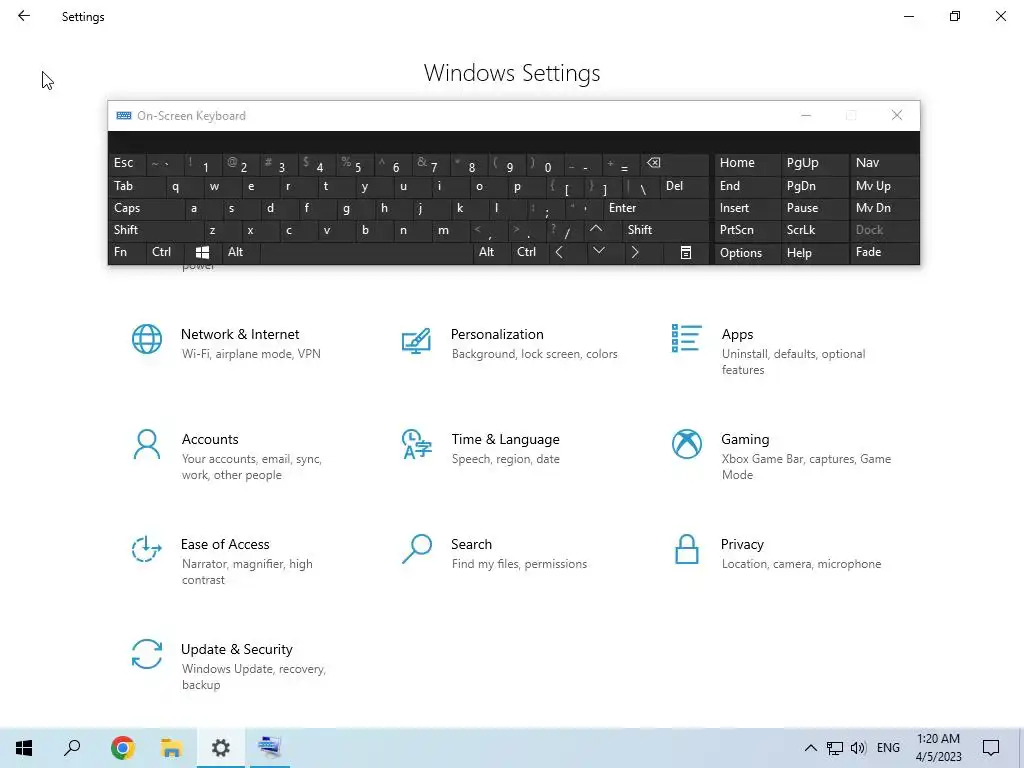Go back with Settings back arrow
This screenshot has width=1024, height=768.
24,16
